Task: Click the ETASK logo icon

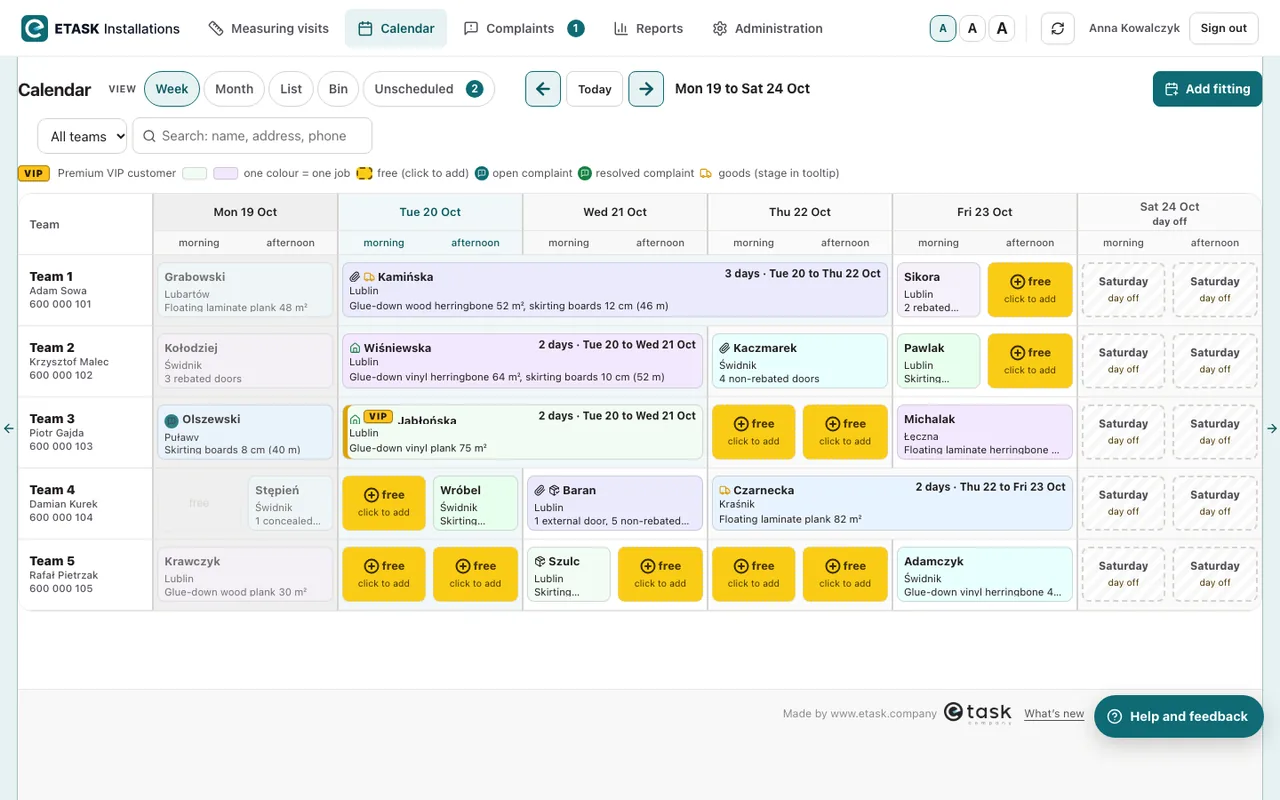Action: [35, 28]
